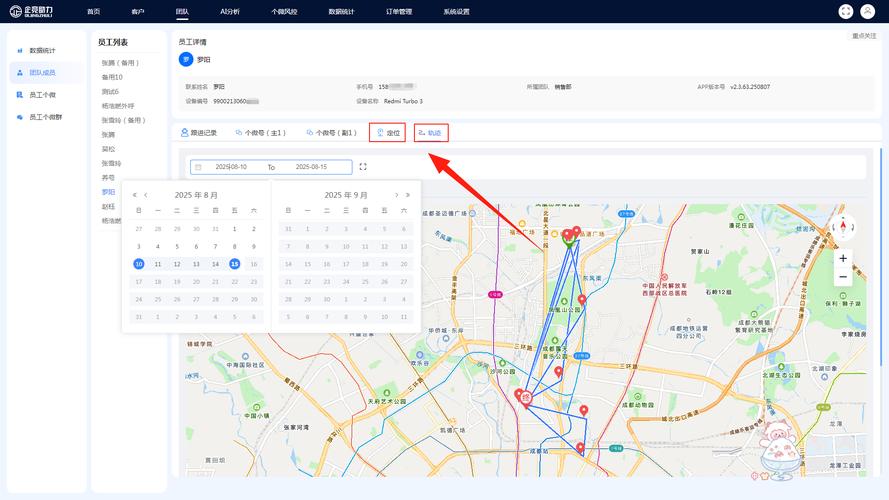Go to previous month in August calendar
The image size is (889, 500).
pos(146,195)
